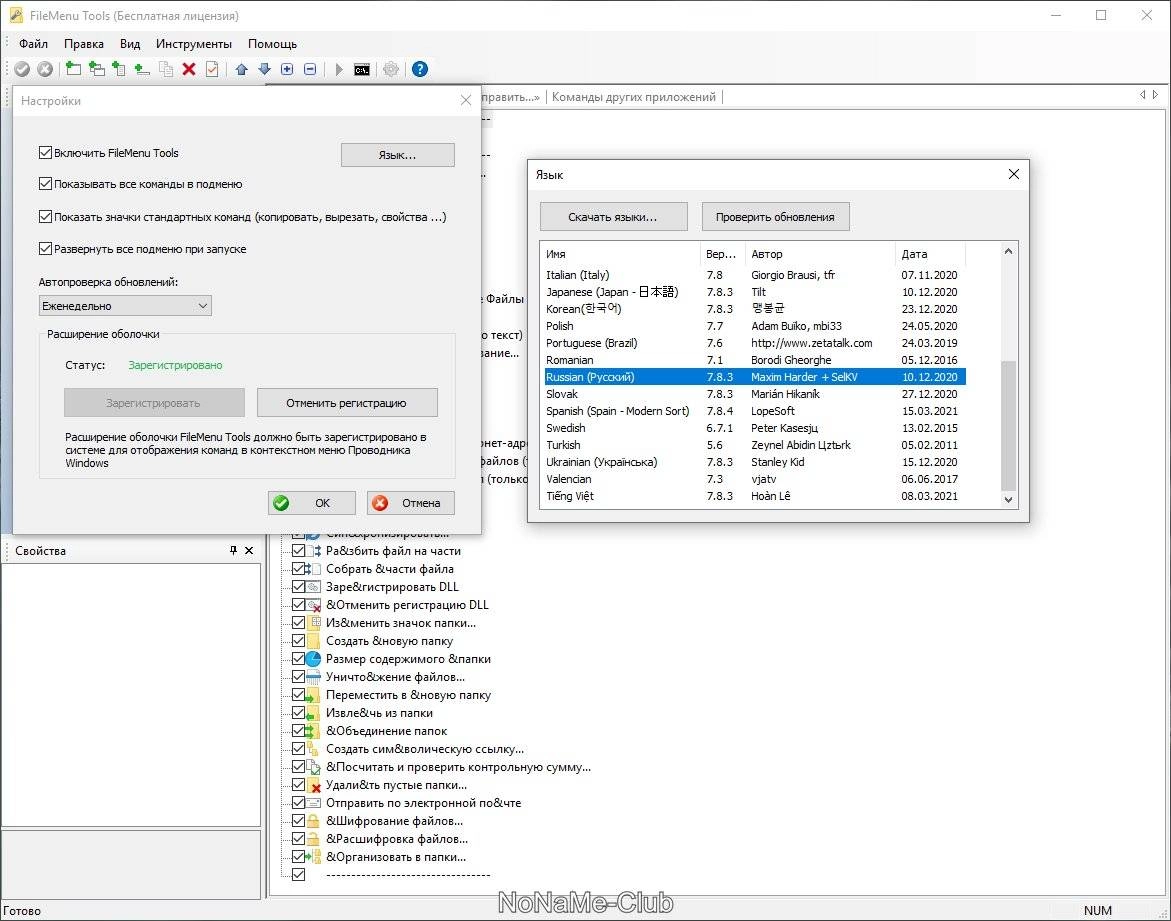Click the padlock icon beside &Шифрование файлов
This screenshot has height=921, width=1171.
coord(314,821)
